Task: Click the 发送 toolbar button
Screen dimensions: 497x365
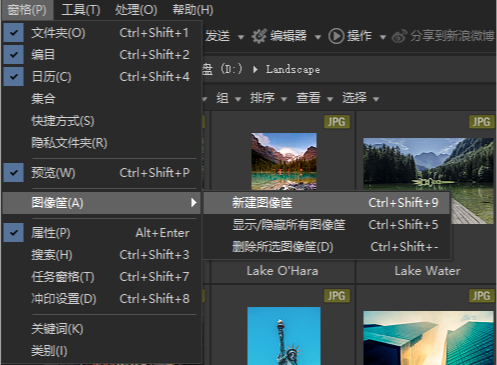Action: click(218, 36)
